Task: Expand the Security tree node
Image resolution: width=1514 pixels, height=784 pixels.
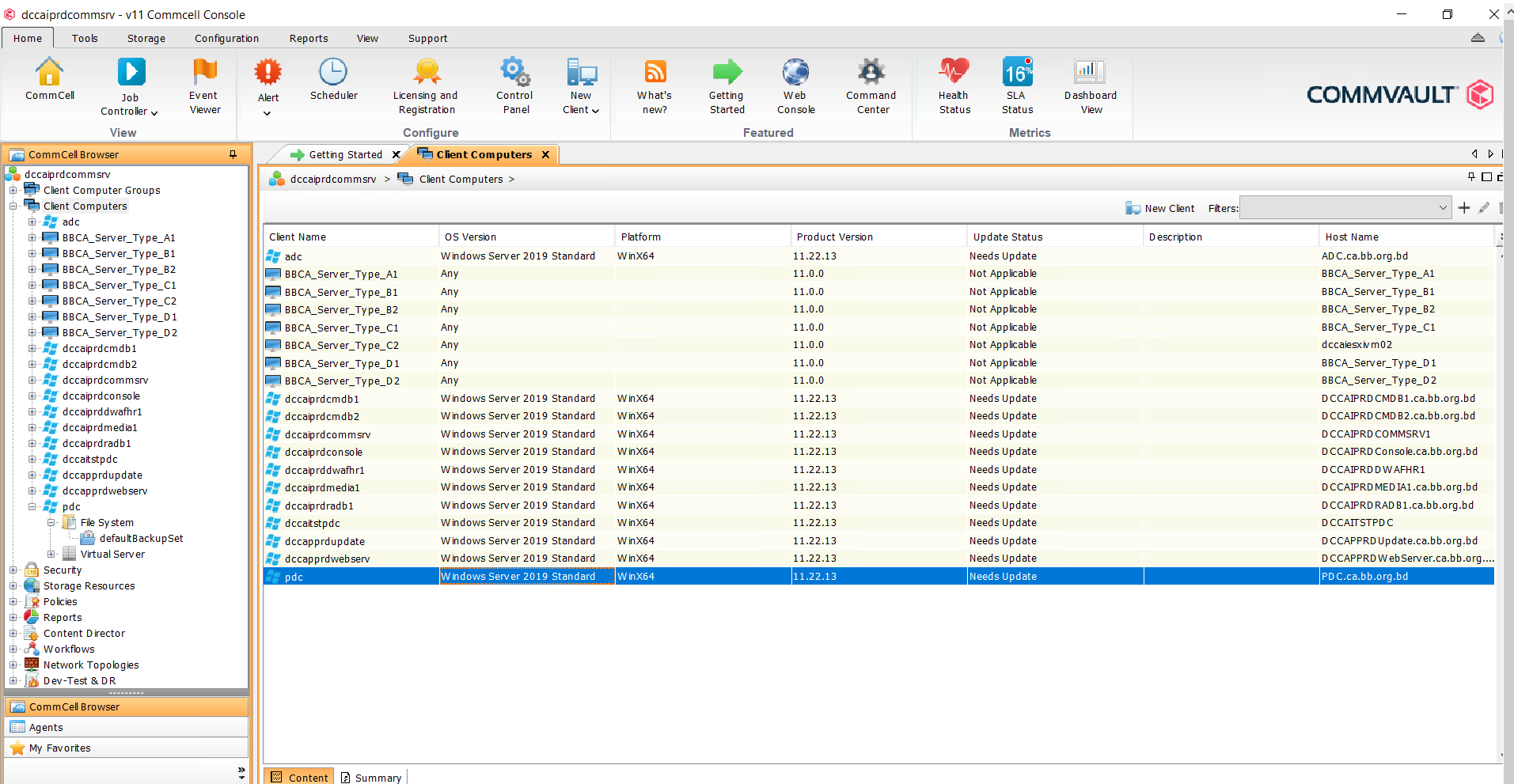Action: point(13,570)
